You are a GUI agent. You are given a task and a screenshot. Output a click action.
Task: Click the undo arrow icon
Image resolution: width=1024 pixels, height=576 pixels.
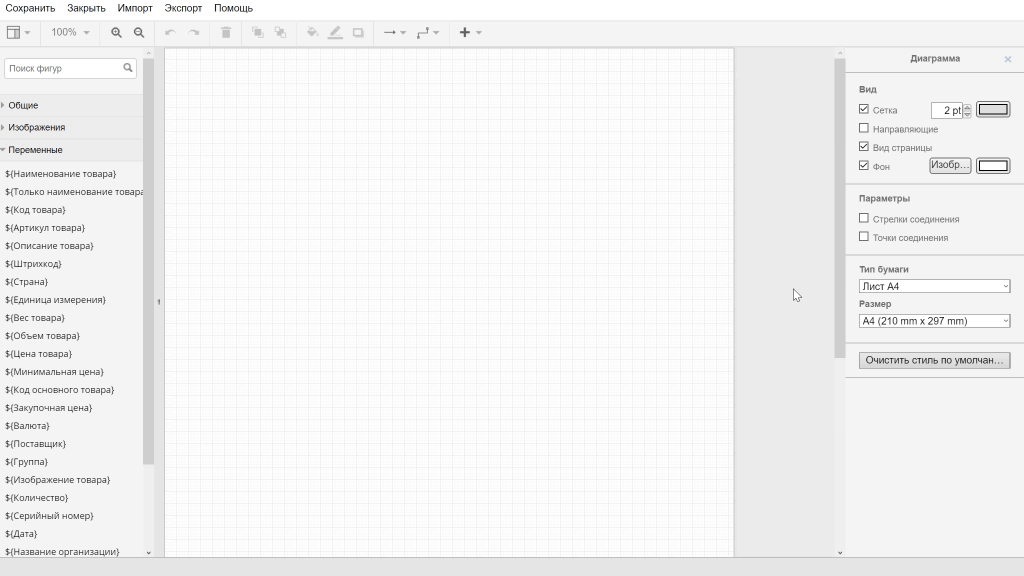coord(170,33)
